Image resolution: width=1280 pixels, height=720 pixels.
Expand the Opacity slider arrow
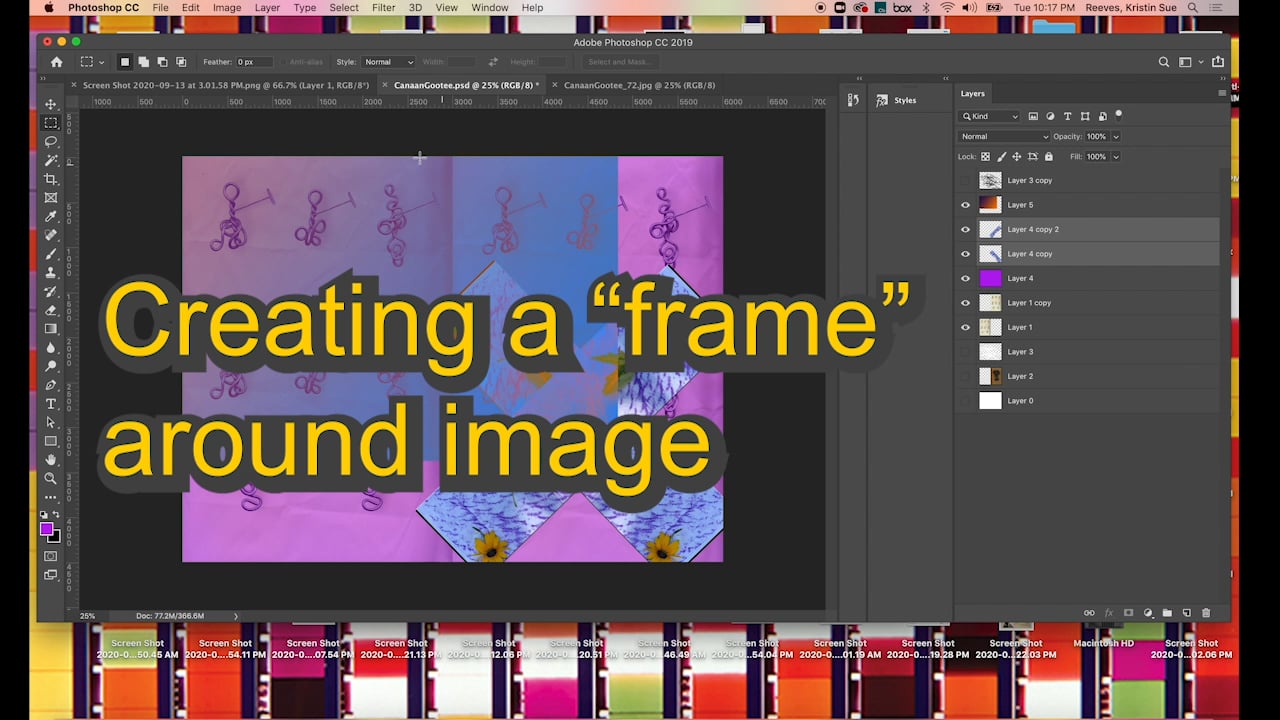coord(1116,137)
